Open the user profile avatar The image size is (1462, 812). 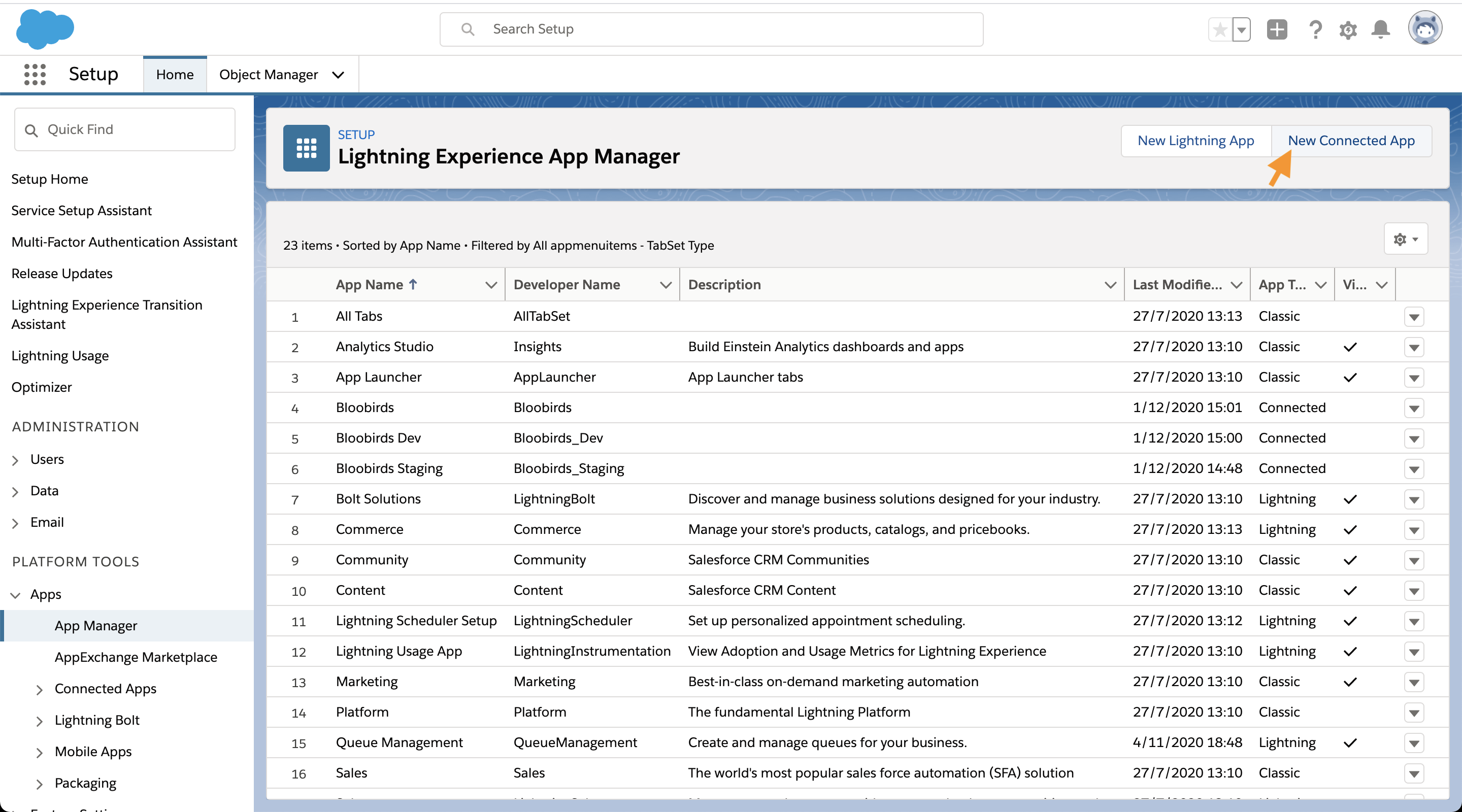[1424, 28]
